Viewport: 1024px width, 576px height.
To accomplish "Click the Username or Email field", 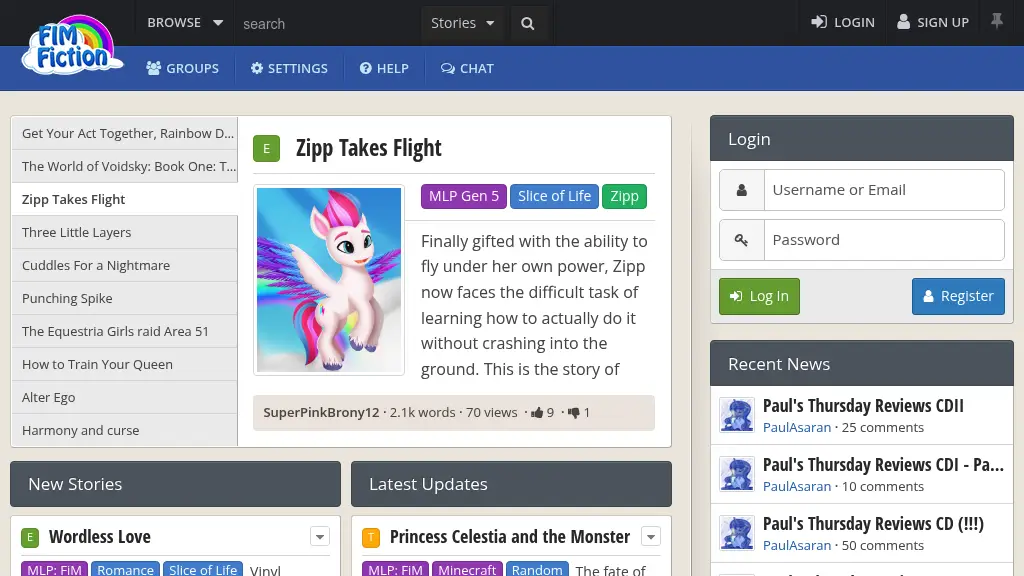I will pyautogui.click(x=883, y=190).
